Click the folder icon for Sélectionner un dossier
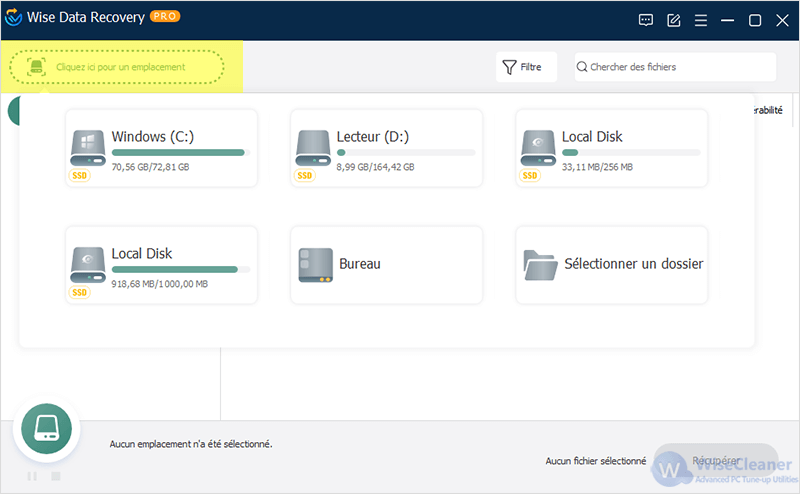800x494 pixels. click(540, 265)
